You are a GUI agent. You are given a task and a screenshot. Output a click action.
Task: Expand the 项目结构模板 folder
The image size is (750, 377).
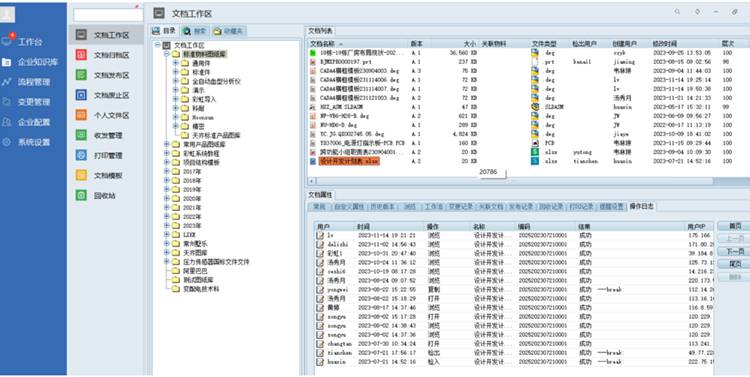166,163
